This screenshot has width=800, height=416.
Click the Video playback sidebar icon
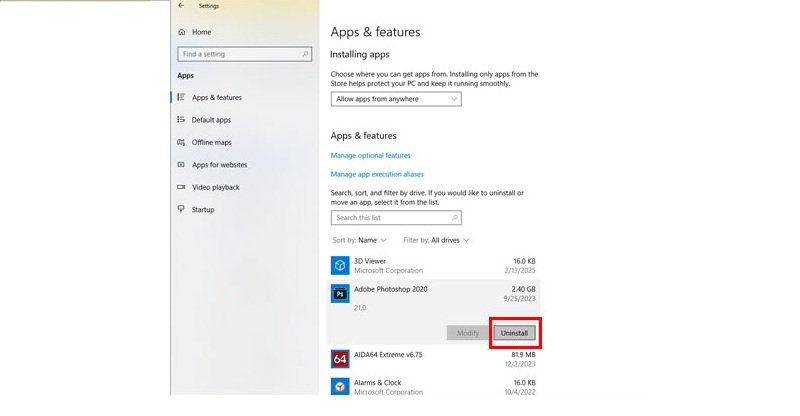(181, 187)
